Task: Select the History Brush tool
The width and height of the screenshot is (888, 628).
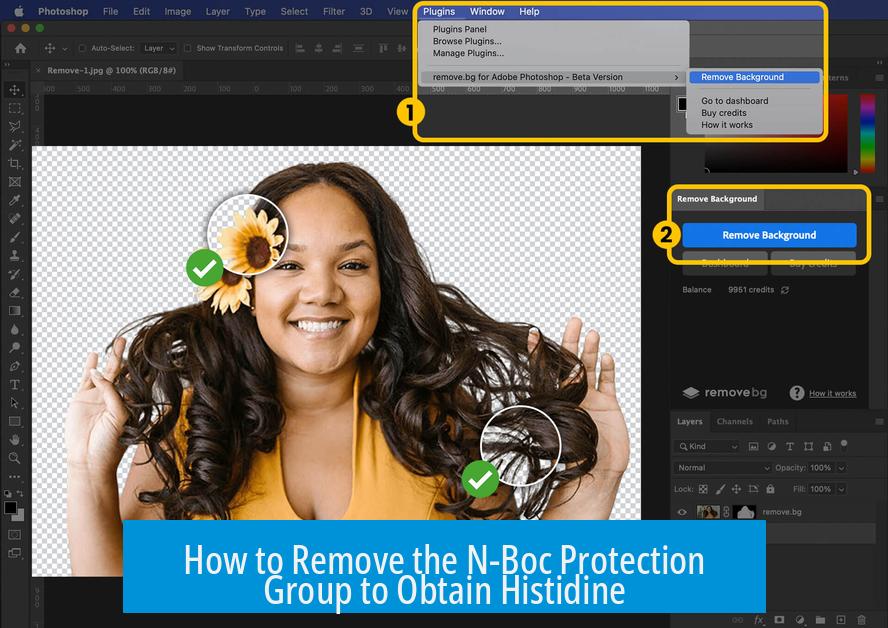Action: (15, 274)
